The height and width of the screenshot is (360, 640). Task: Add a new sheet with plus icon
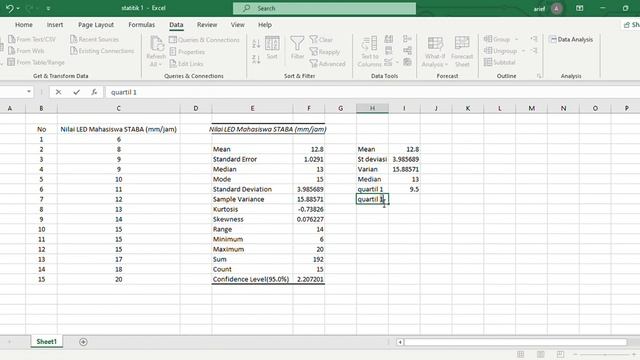[x=83, y=342]
